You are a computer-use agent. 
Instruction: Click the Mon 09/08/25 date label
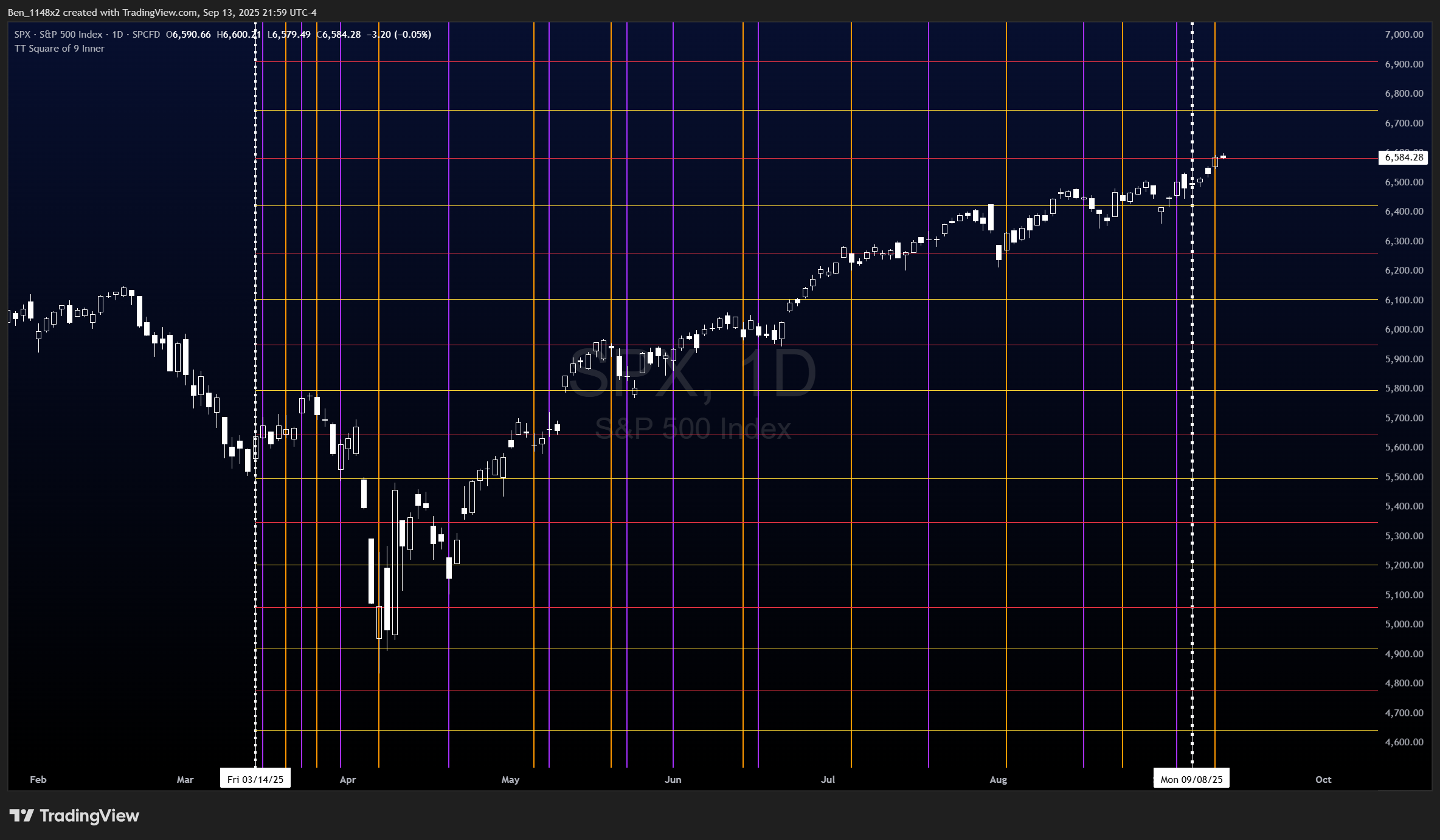[x=1191, y=779]
